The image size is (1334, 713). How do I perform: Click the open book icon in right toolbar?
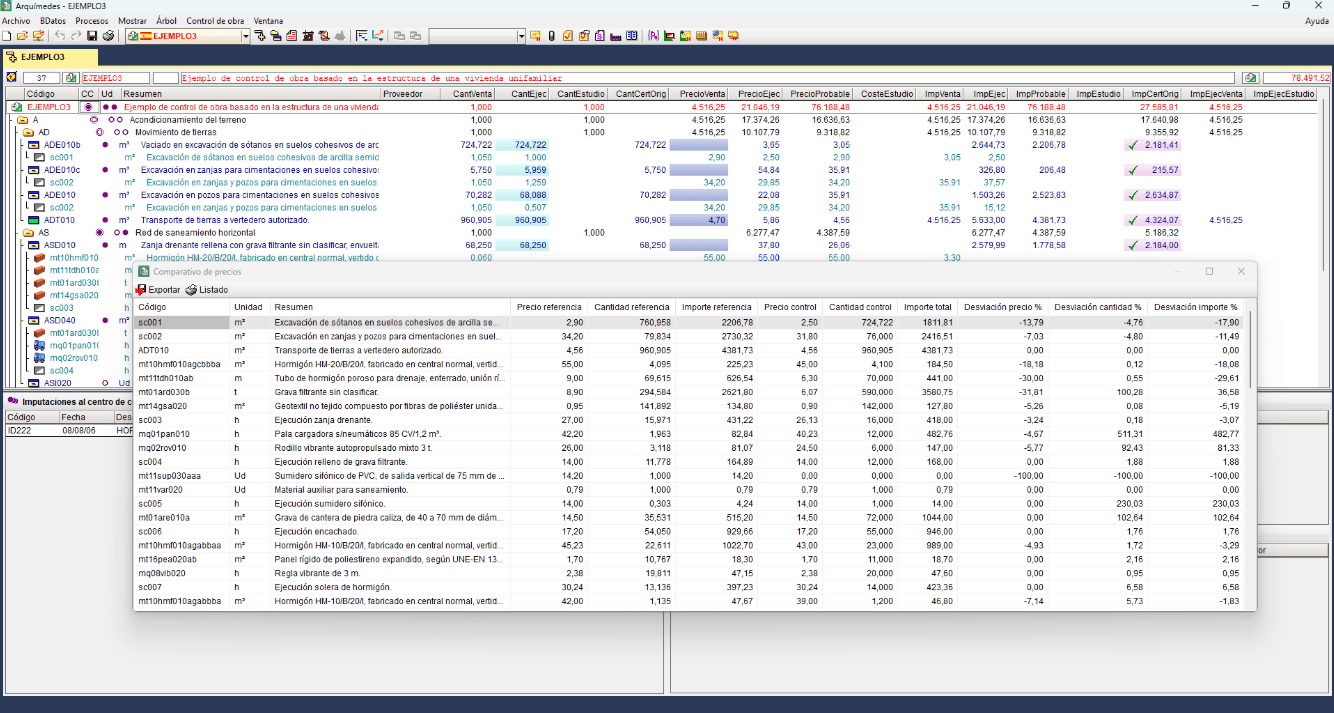tap(632, 36)
